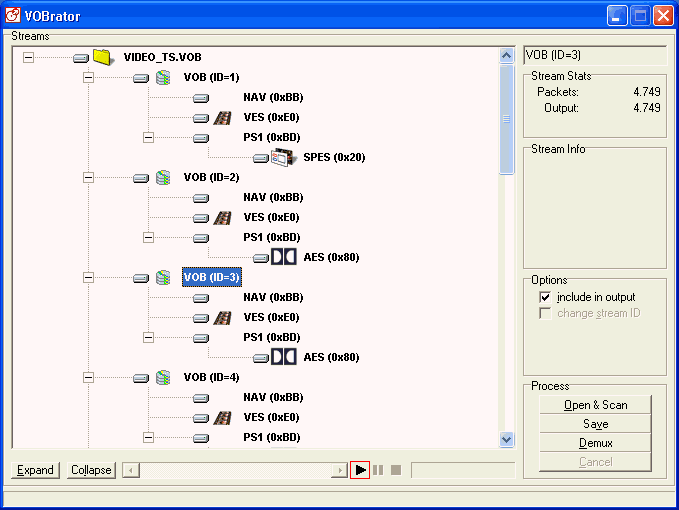Viewport: 679px width, 510px height.
Task: Click the left arrow of the seek bar
Action: coord(131,470)
